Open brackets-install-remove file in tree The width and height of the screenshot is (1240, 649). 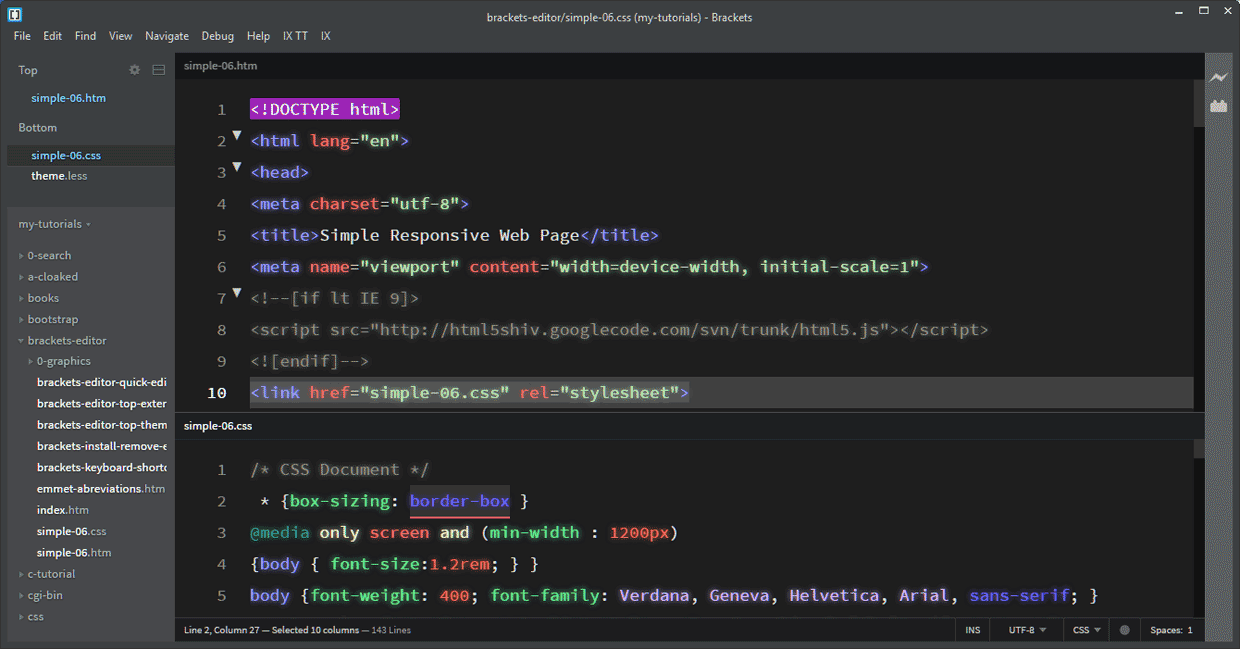point(101,446)
